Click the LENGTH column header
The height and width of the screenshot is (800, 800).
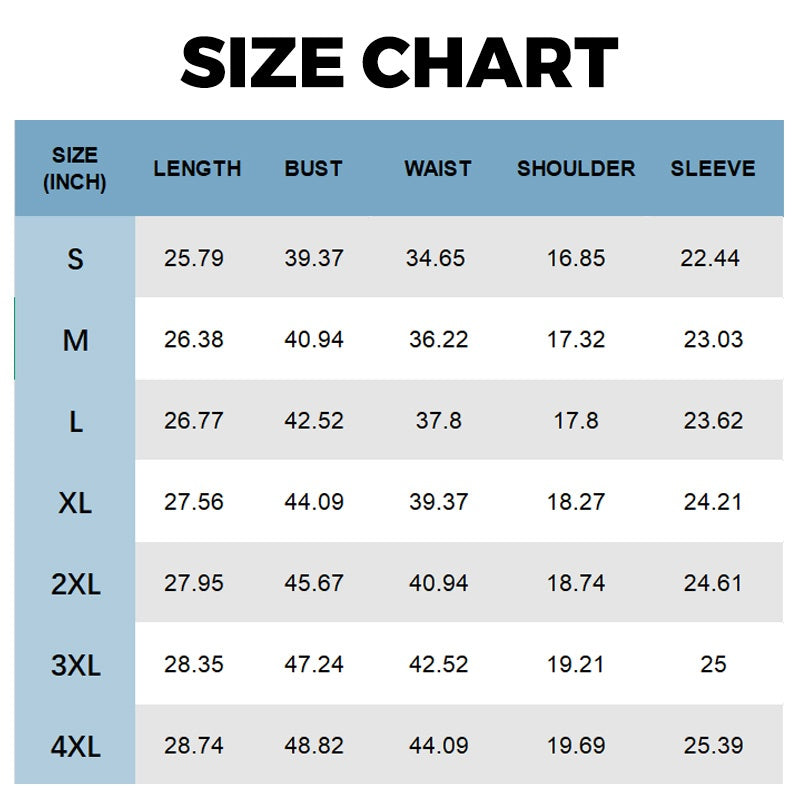197,169
